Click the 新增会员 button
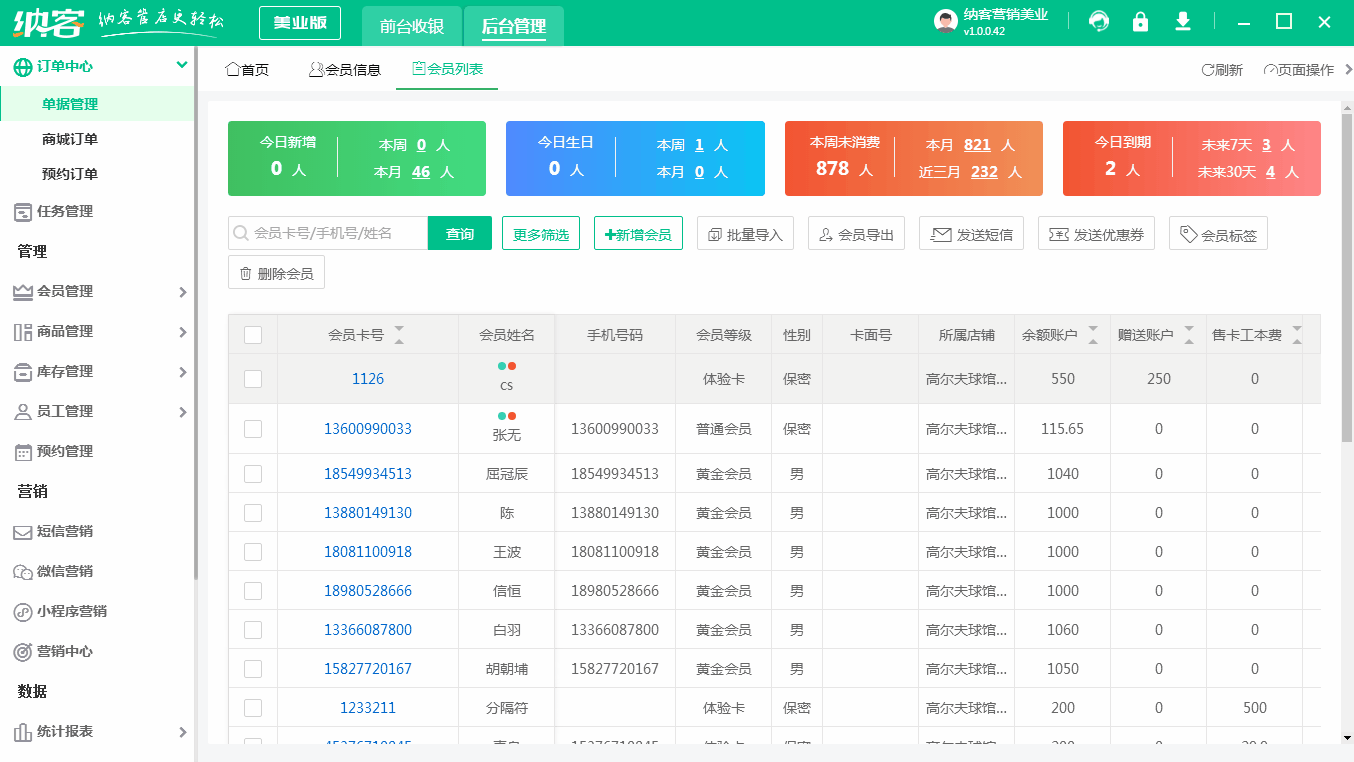Viewport: 1354px width, 762px height. click(638, 232)
